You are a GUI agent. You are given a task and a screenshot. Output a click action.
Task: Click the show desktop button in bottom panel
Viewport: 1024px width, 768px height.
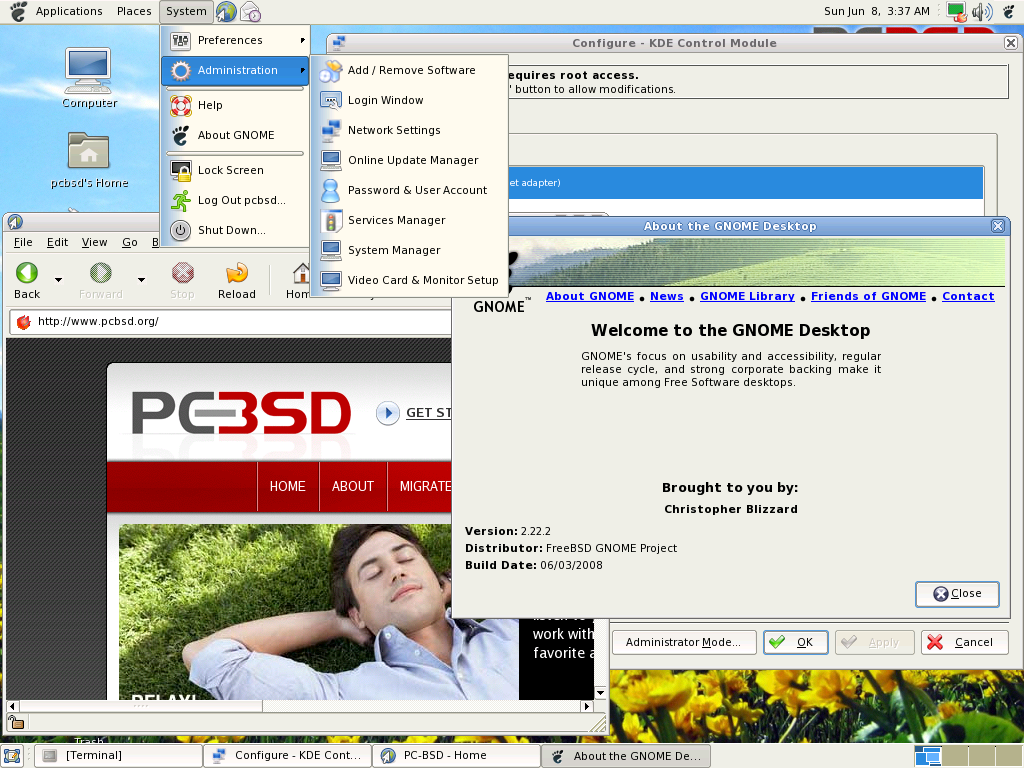click(12, 756)
